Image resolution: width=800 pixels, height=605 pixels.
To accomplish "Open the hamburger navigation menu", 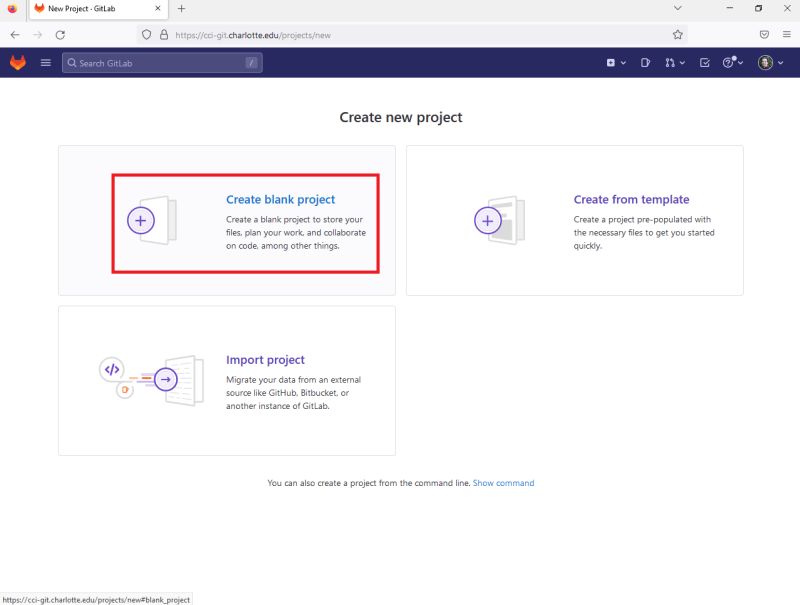I will pos(46,62).
